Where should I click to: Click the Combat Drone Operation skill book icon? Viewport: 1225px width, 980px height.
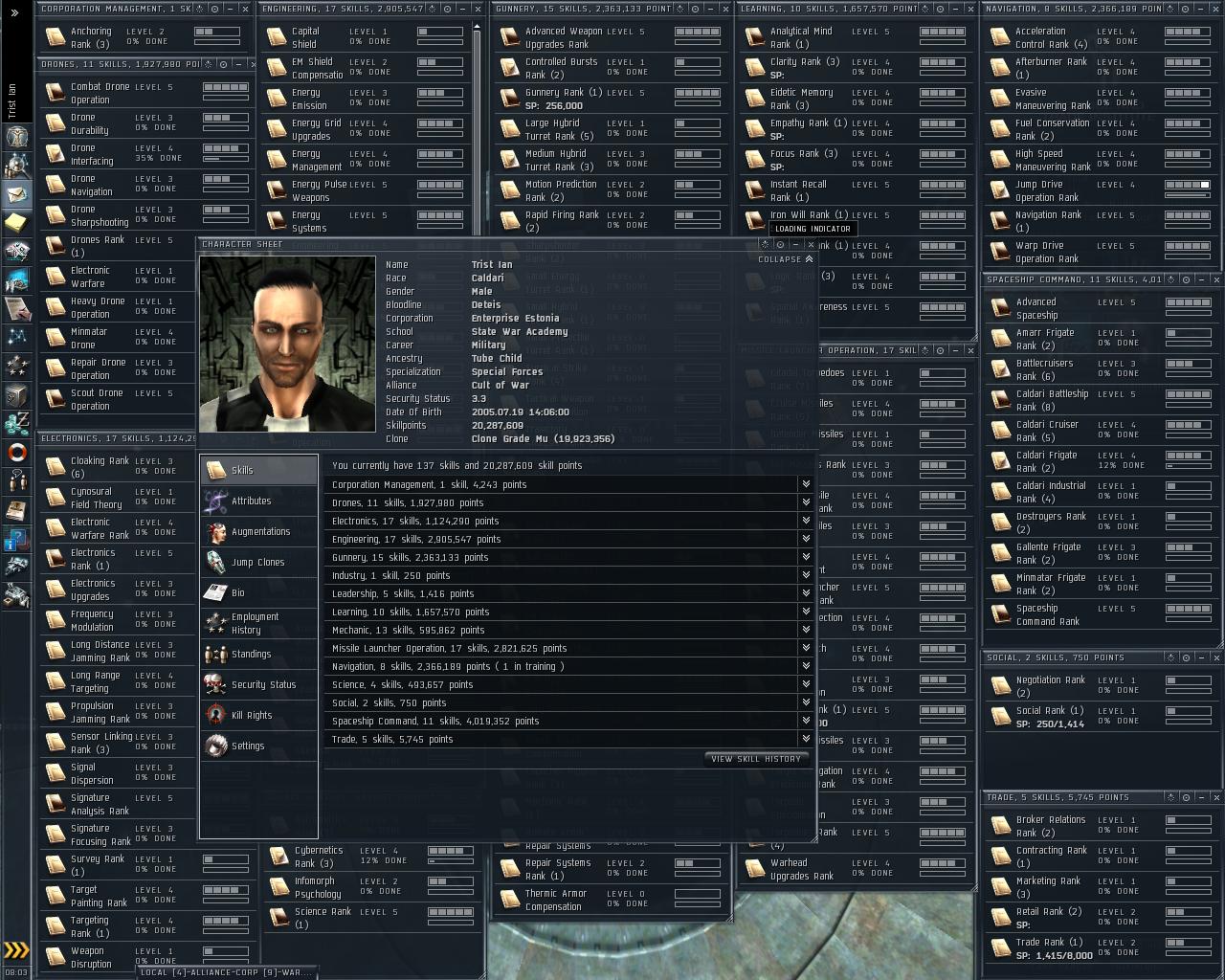click(56, 93)
